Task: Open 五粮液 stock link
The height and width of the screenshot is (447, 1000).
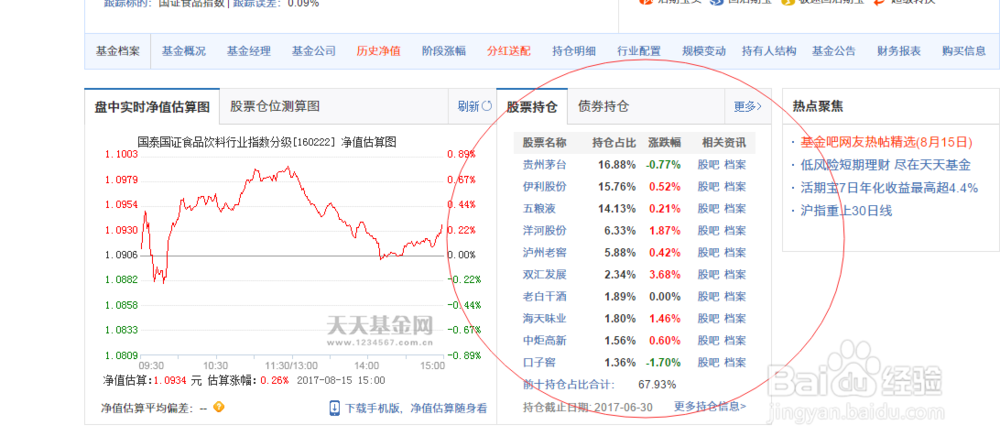Action: click(x=539, y=209)
